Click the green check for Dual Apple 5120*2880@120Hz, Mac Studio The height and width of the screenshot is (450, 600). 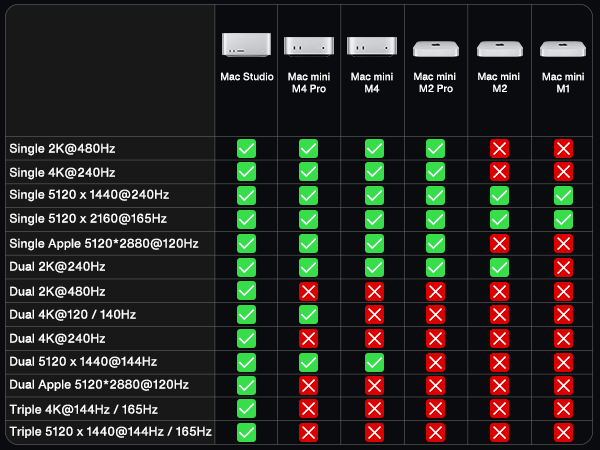coord(246,385)
